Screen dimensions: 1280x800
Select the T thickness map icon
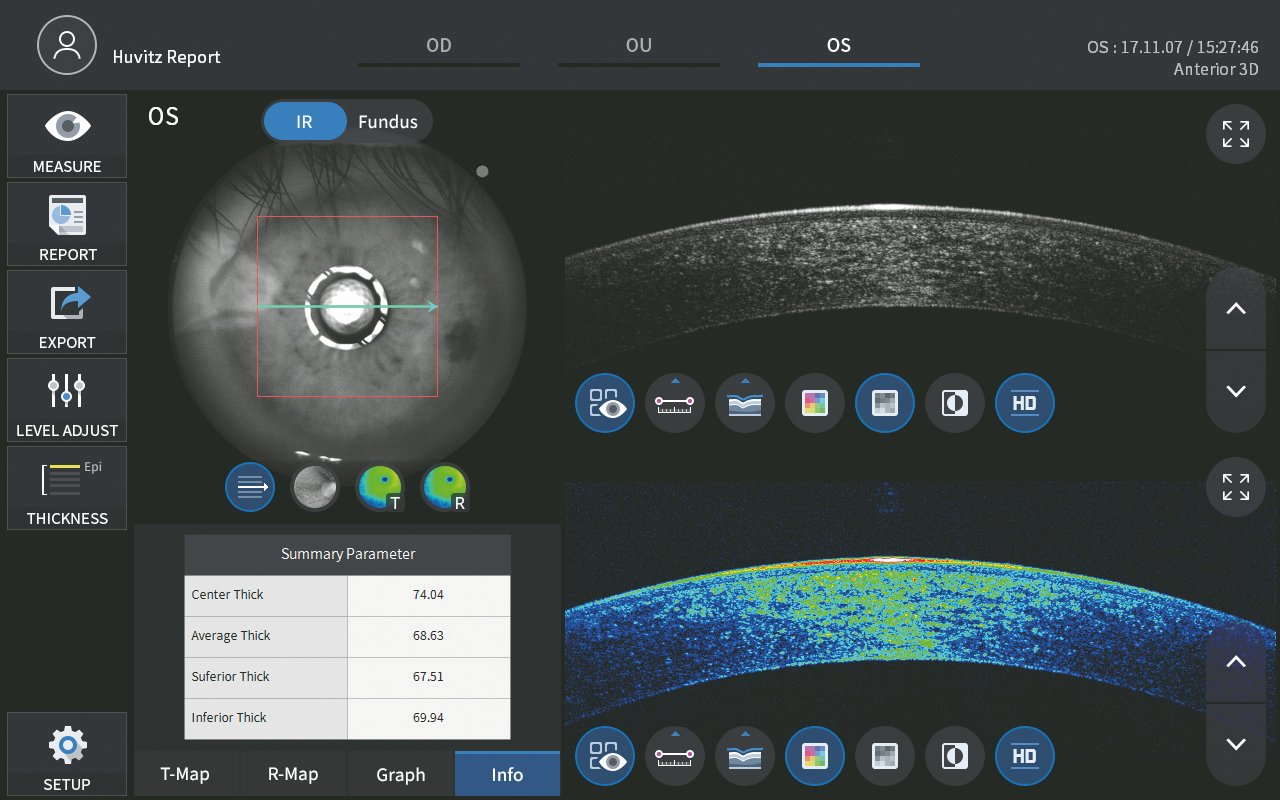pos(380,488)
